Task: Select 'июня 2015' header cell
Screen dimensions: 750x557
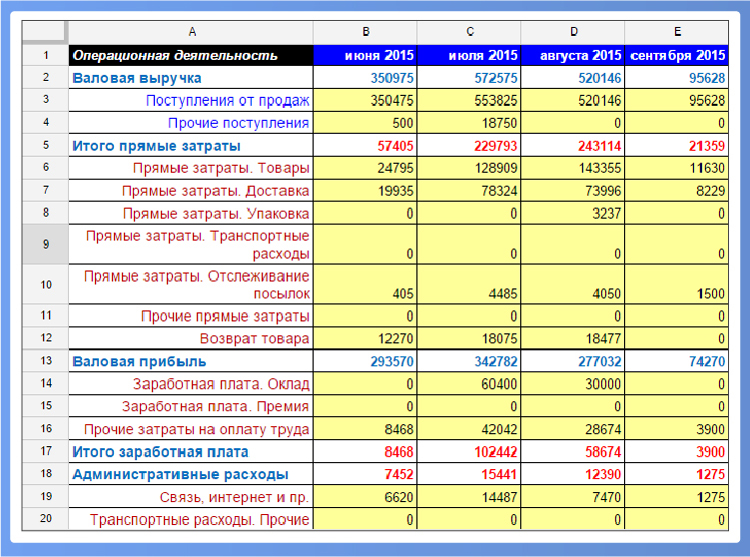Action: tap(365, 55)
